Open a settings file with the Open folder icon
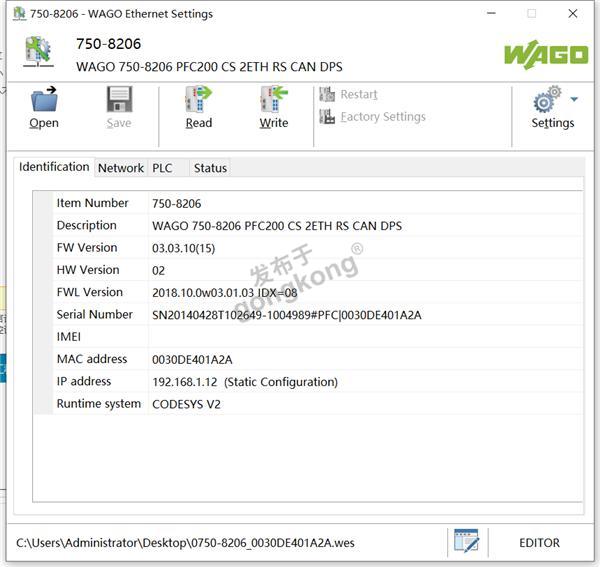The height and width of the screenshot is (567, 600). pyautogui.click(x=44, y=99)
